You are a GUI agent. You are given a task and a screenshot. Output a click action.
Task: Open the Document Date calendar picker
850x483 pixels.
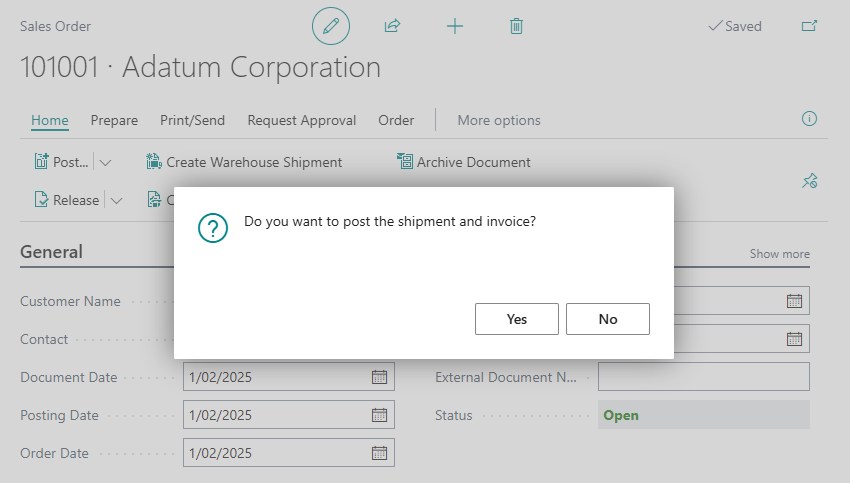pyautogui.click(x=379, y=377)
